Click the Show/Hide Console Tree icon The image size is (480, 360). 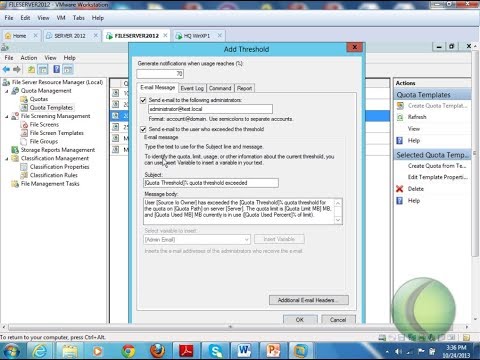(43, 69)
